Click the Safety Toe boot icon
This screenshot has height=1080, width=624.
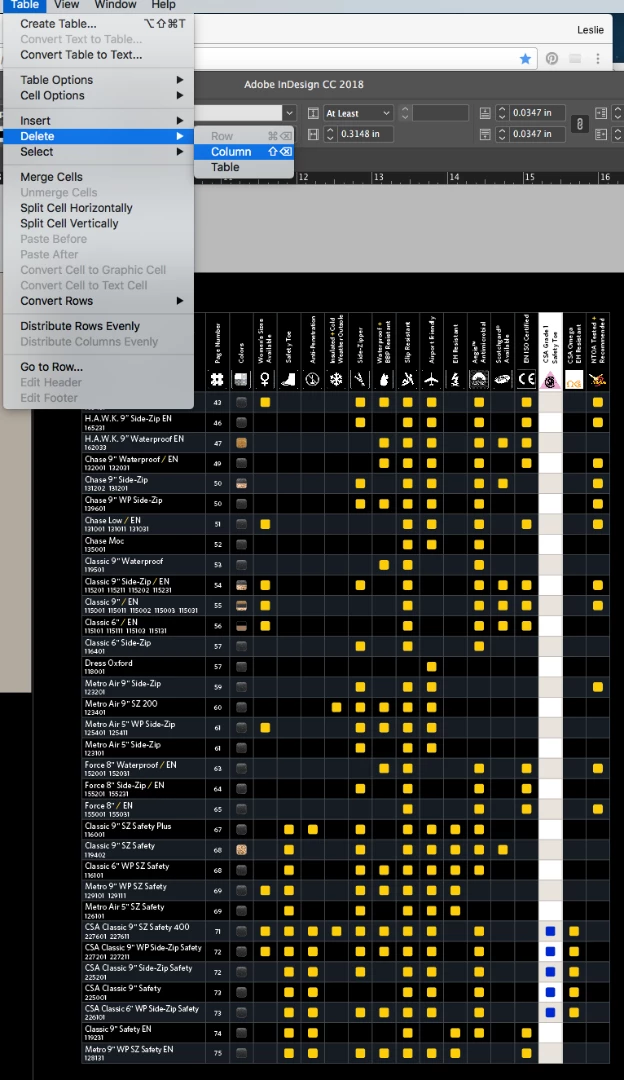(289, 380)
